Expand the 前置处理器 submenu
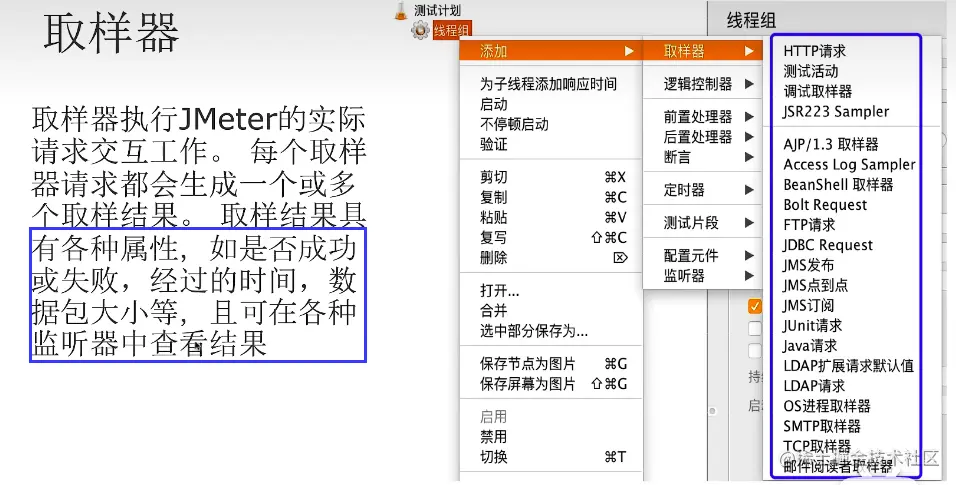This screenshot has height=485, width=956. (x=703, y=117)
